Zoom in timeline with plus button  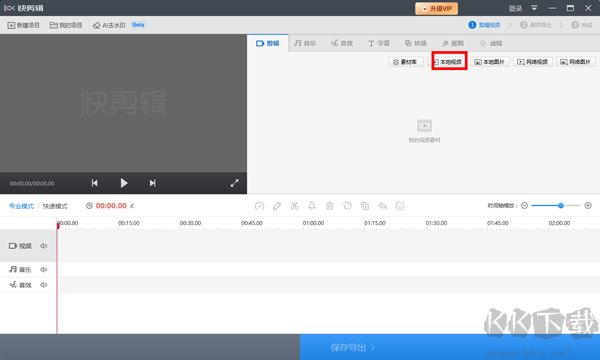coord(588,205)
